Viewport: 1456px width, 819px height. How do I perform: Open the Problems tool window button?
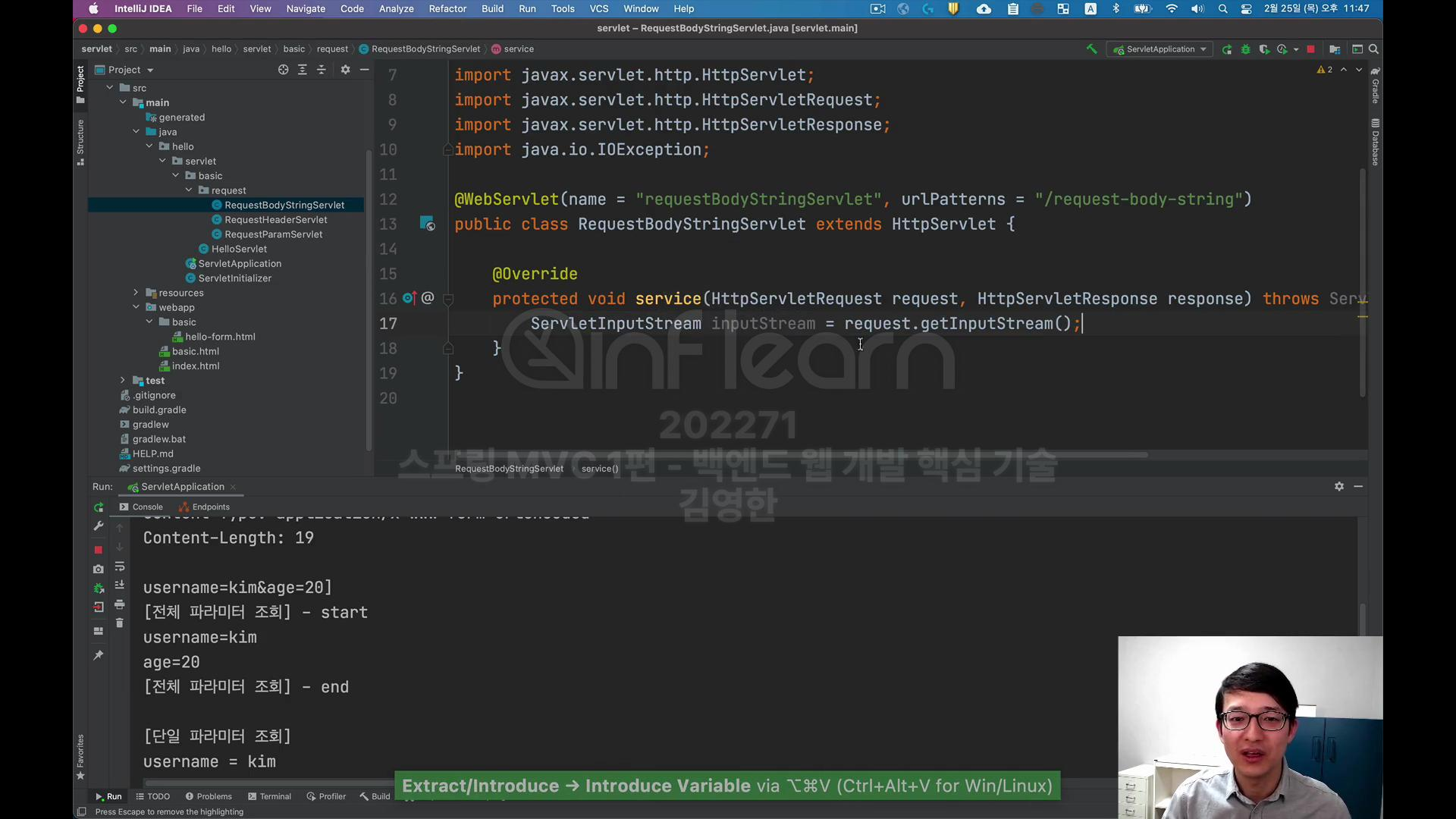tap(209, 796)
